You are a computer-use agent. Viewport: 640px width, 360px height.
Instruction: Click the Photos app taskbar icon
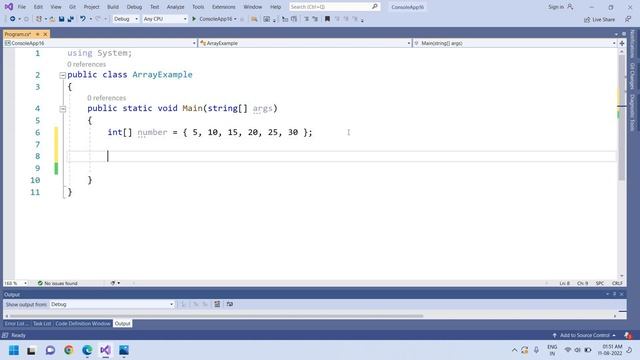click(x=124, y=350)
